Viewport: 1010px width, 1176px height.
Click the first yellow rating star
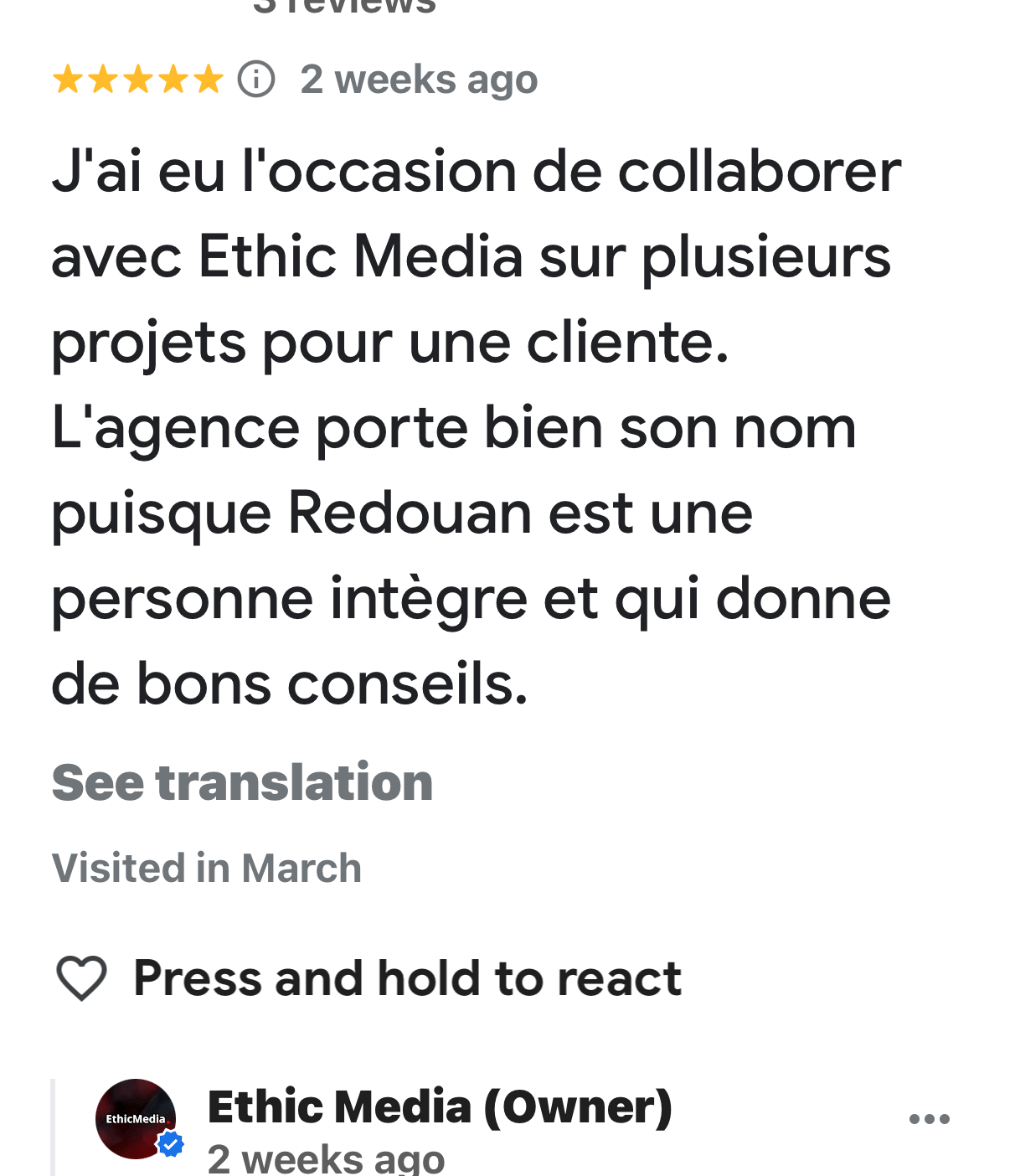tap(67, 80)
